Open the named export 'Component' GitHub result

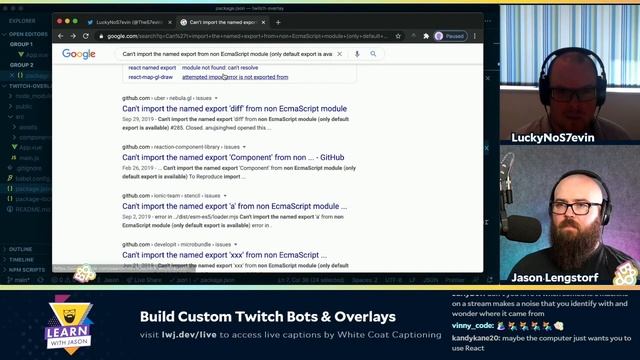pyautogui.click(x=233, y=157)
